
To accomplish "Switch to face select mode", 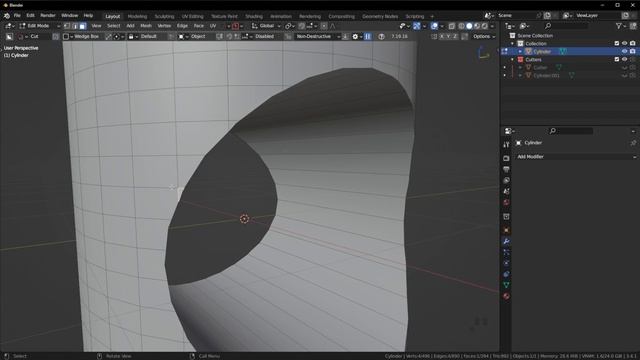I will (x=82, y=26).
